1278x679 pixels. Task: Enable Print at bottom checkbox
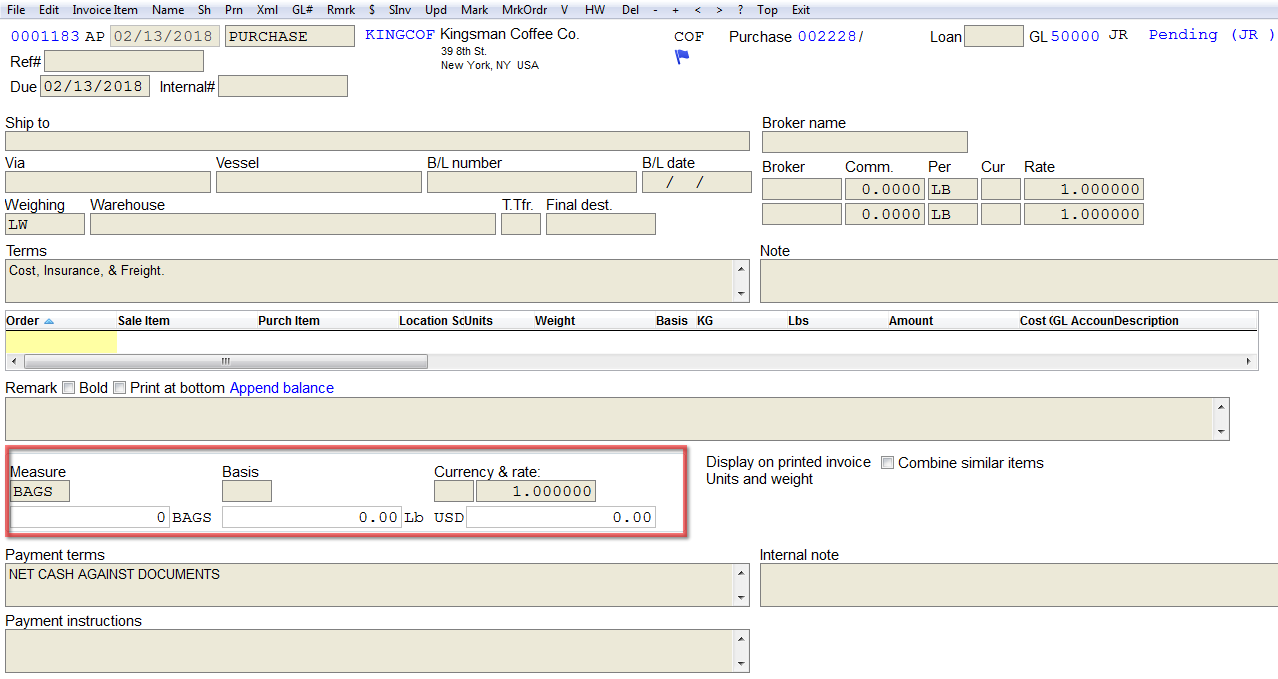coord(120,388)
